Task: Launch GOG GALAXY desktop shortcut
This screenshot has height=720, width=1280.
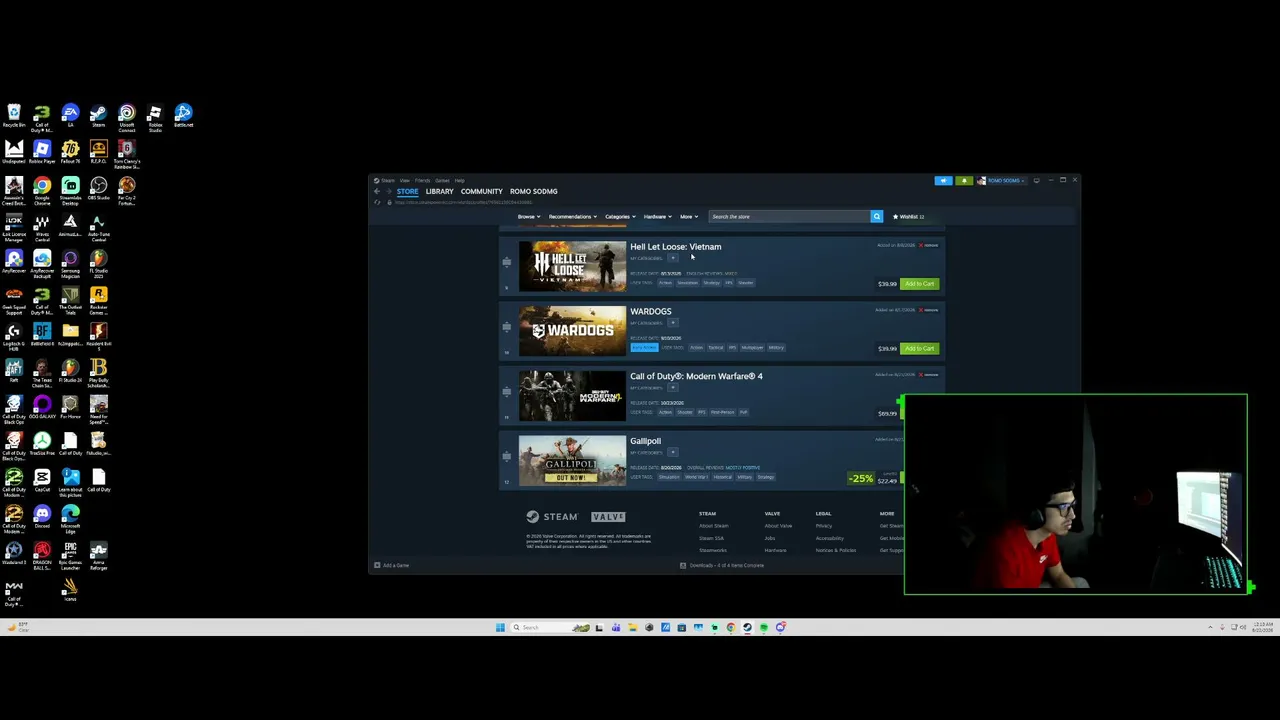Action: (x=42, y=408)
